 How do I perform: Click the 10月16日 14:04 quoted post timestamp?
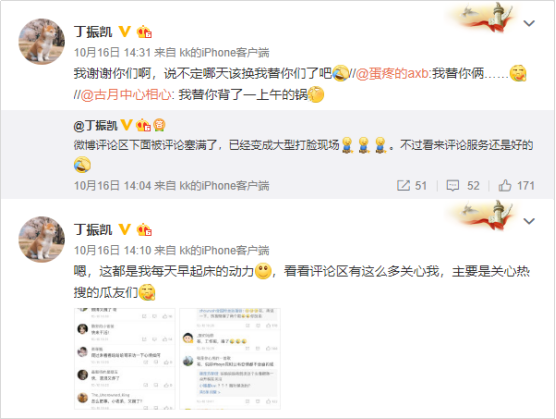click(112, 185)
